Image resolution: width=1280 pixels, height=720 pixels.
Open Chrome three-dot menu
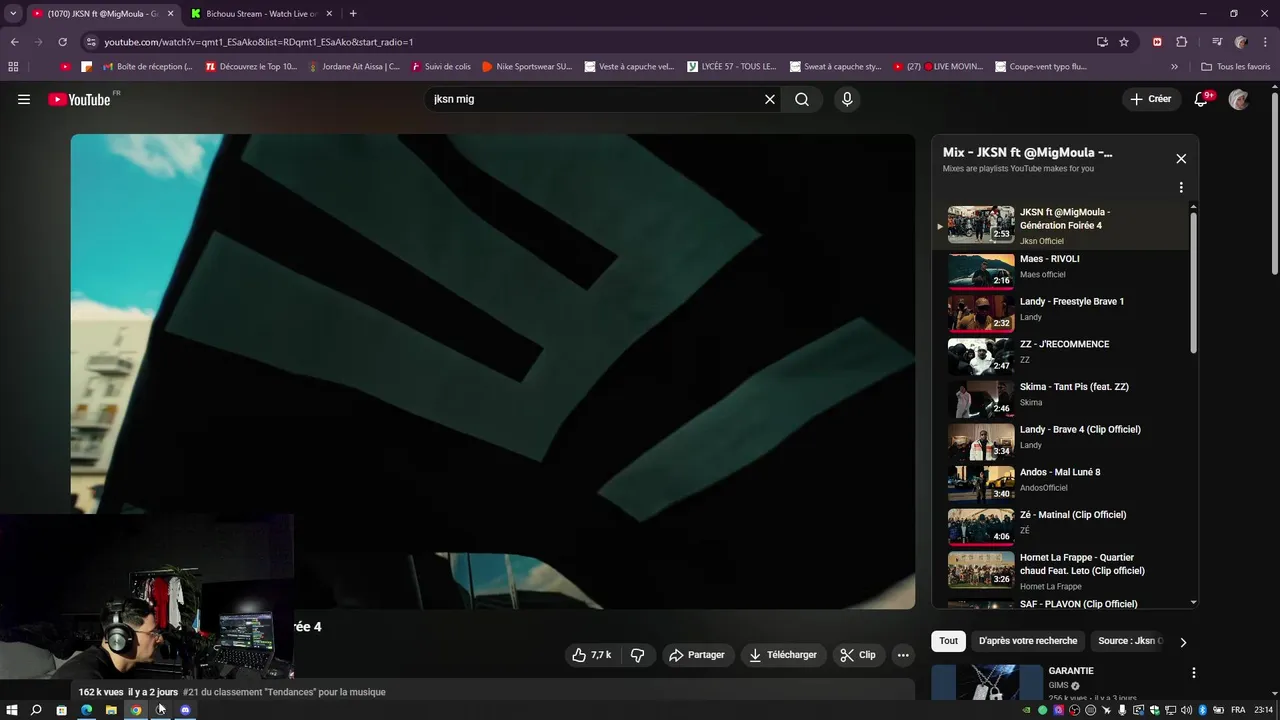1263,42
